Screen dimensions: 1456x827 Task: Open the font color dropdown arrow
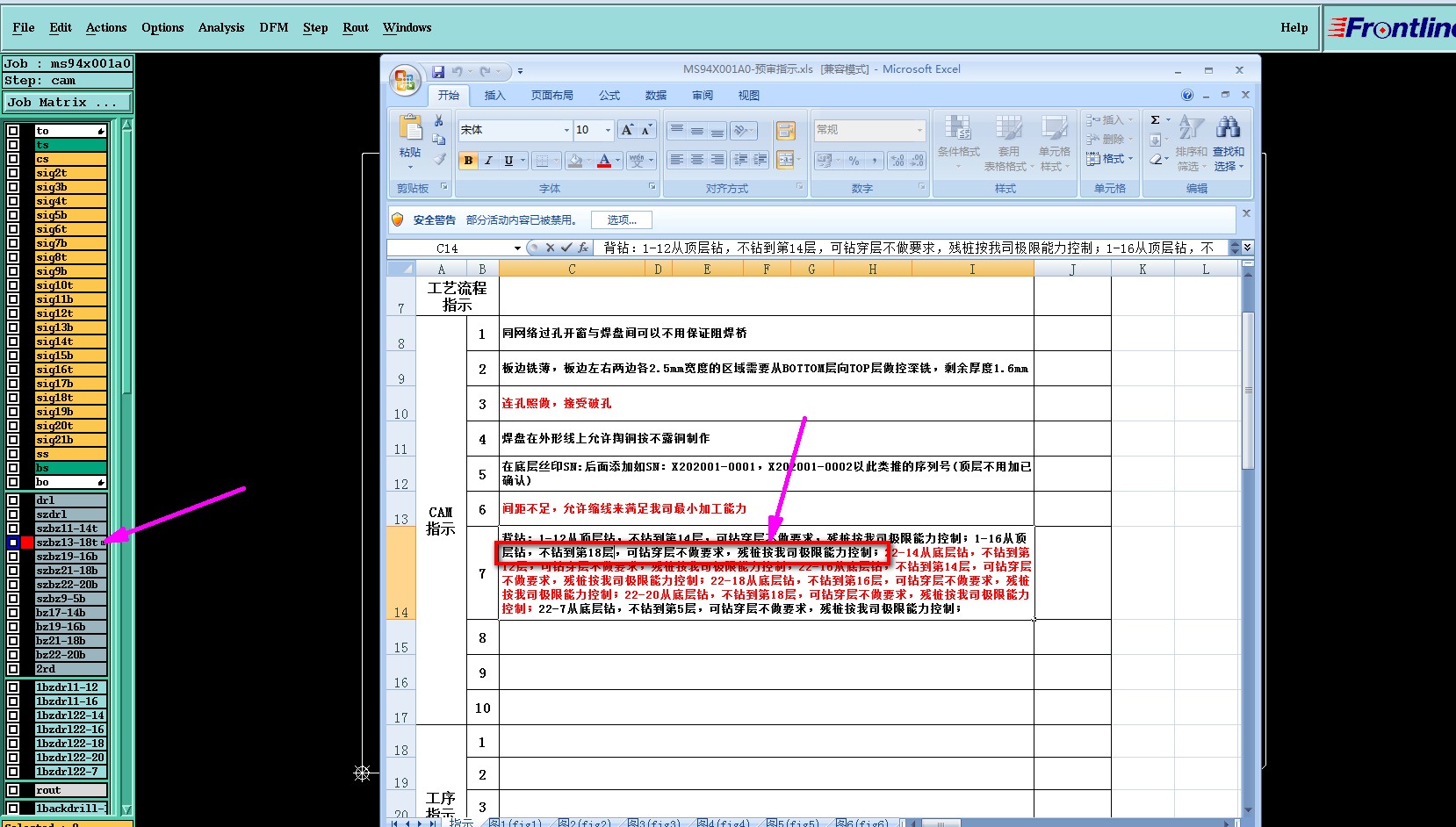(618, 161)
